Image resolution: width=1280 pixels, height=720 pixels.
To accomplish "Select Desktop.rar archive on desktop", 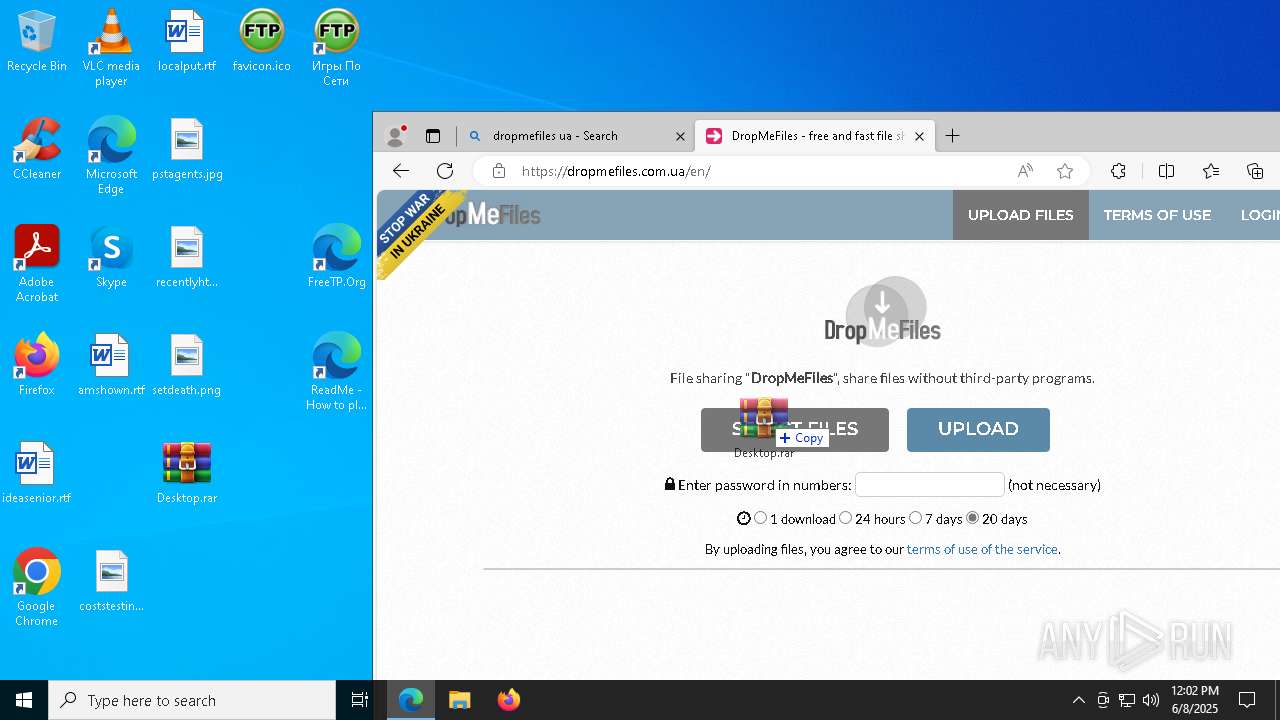I will tap(187, 474).
